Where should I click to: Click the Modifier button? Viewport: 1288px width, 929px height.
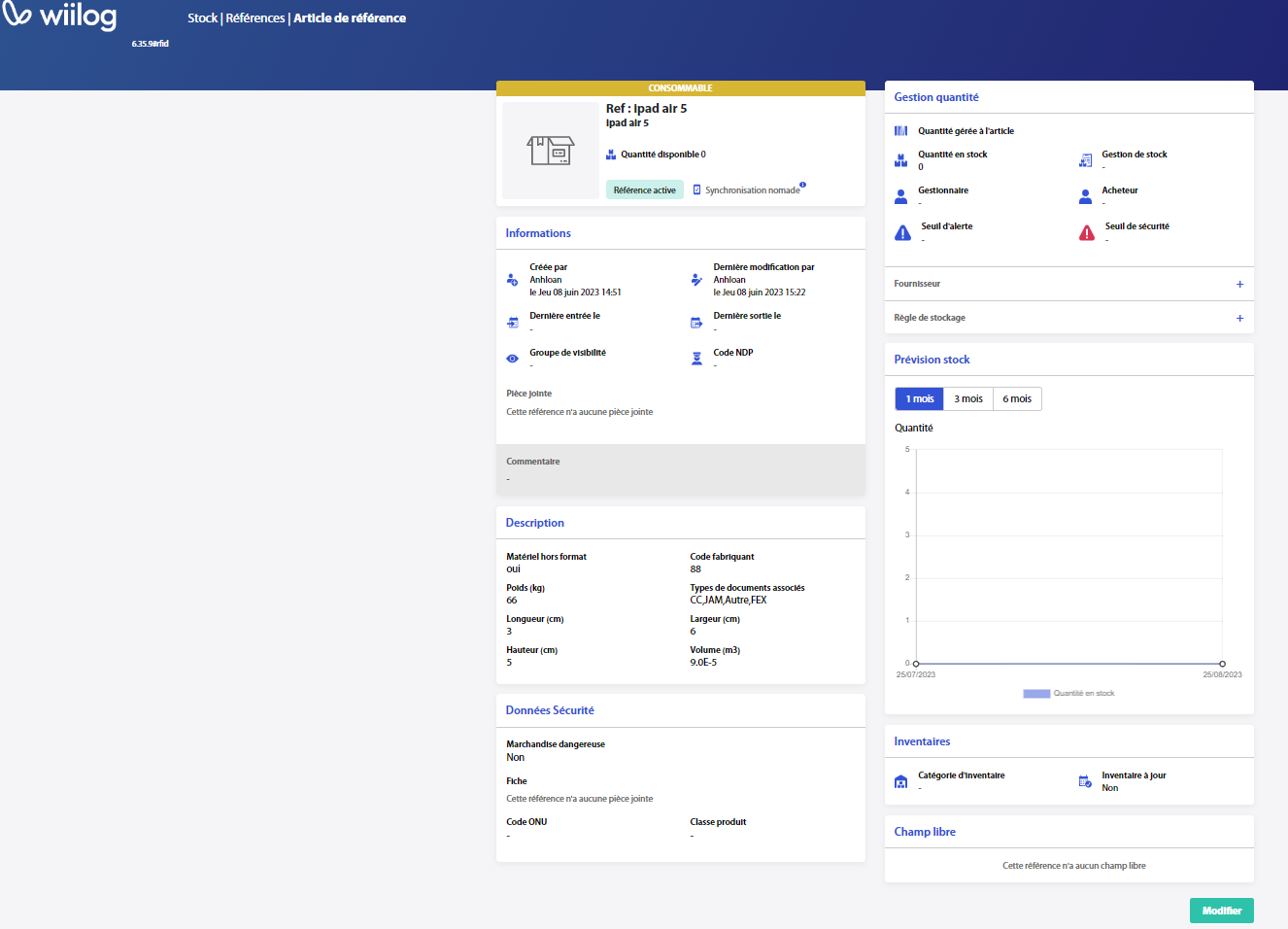pos(1221,911)
